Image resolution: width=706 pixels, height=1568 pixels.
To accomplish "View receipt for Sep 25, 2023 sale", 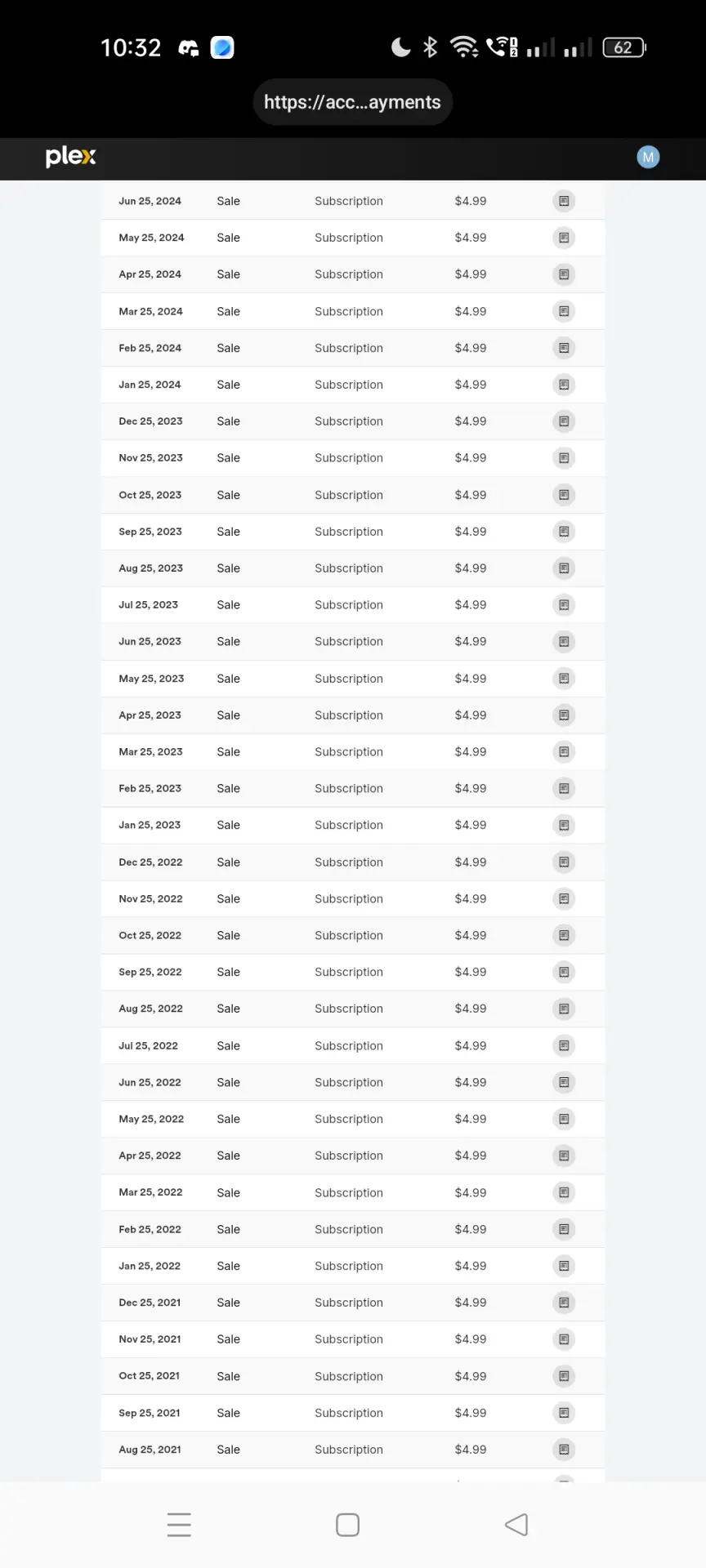I will [564, 532].
